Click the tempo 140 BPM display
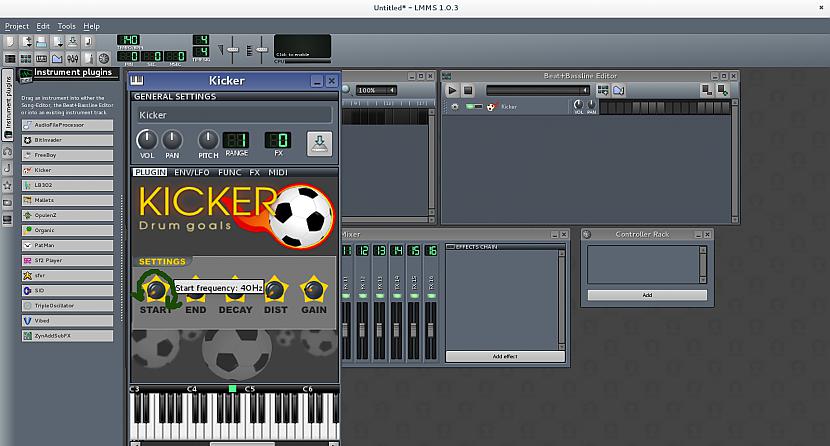 (129, 40)
